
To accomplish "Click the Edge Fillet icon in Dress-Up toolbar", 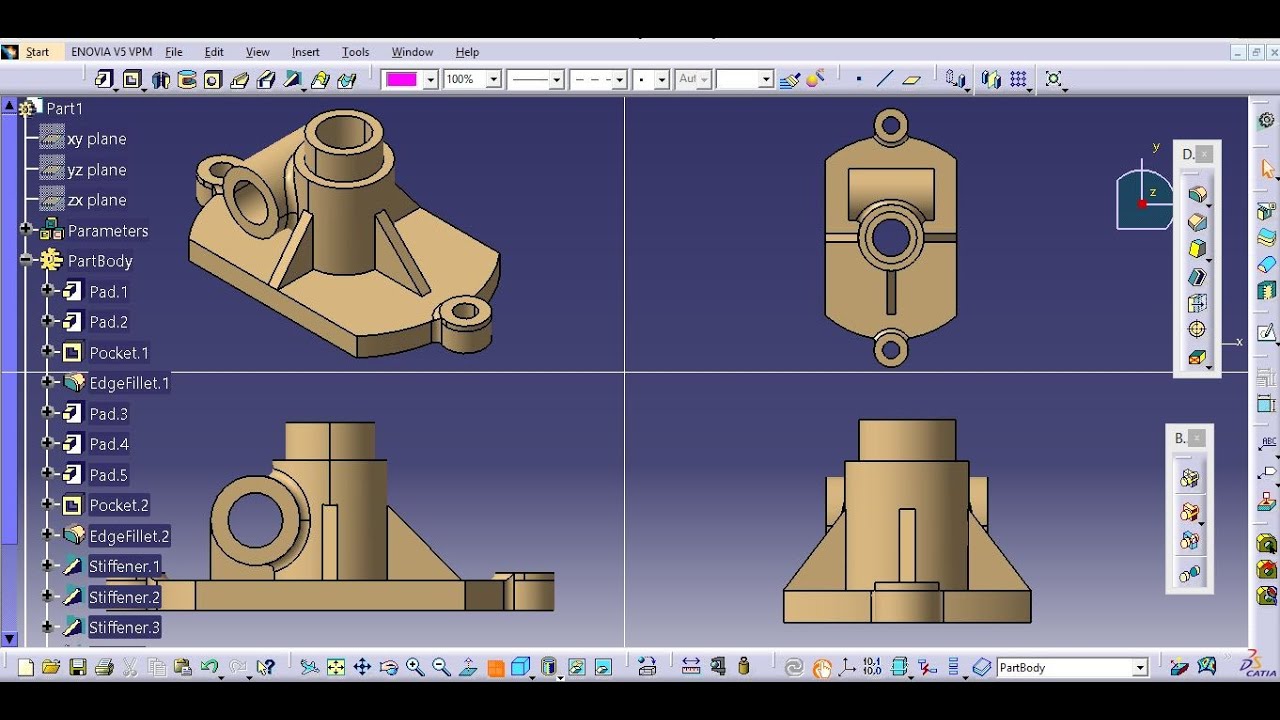I will (x=1197, y=194).
